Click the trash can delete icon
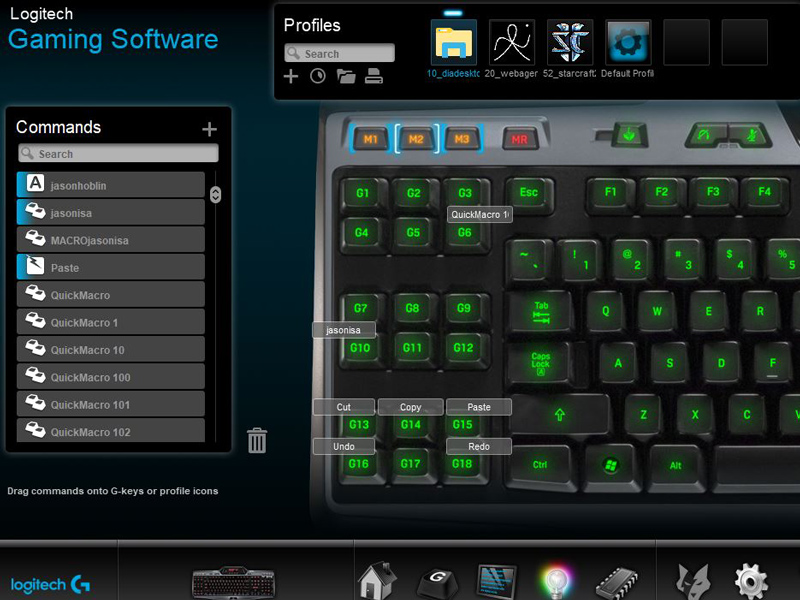This screenshot has height=600, width=800. point(257,440)
